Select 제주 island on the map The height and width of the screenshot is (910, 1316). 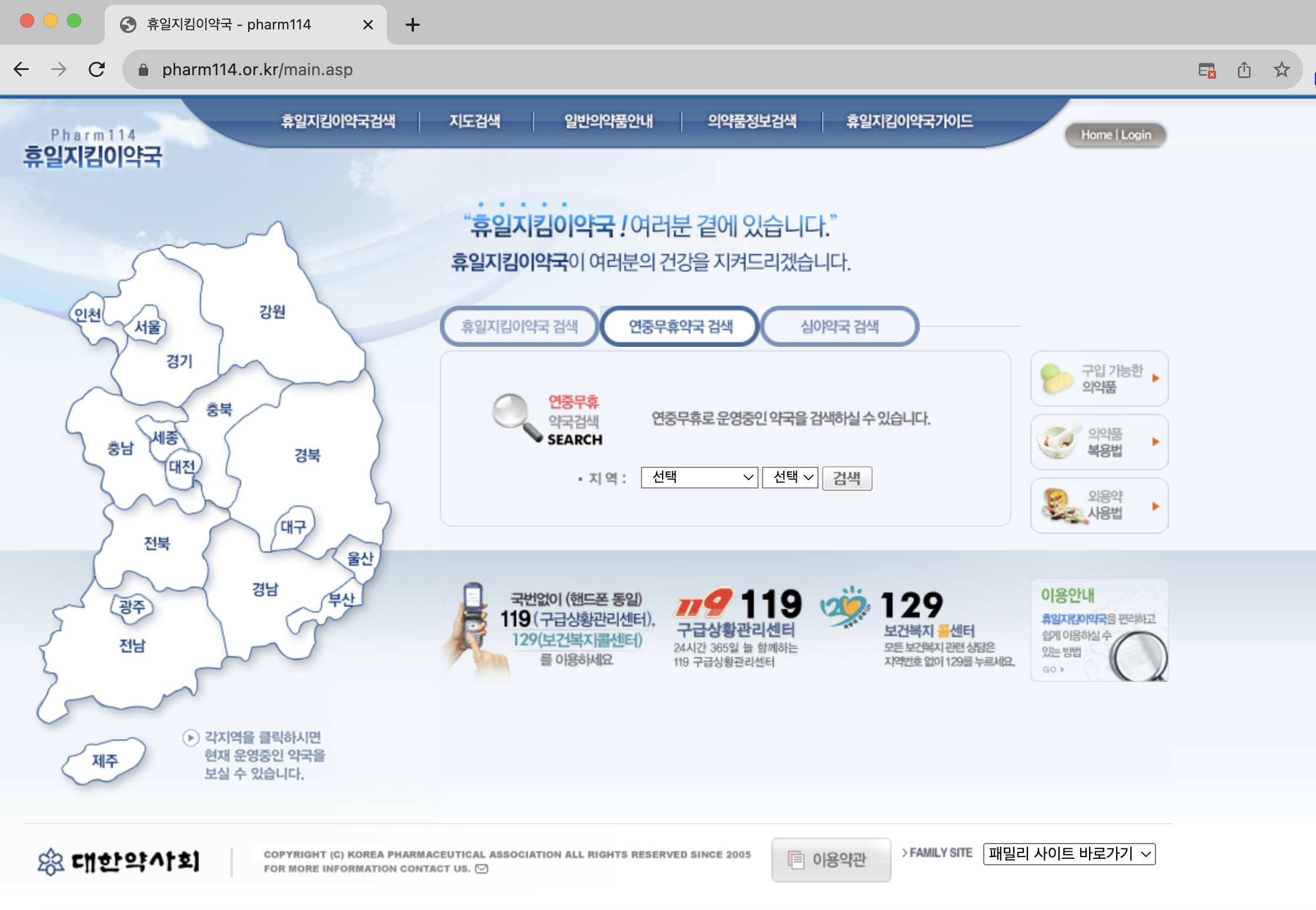click(105, 761)
